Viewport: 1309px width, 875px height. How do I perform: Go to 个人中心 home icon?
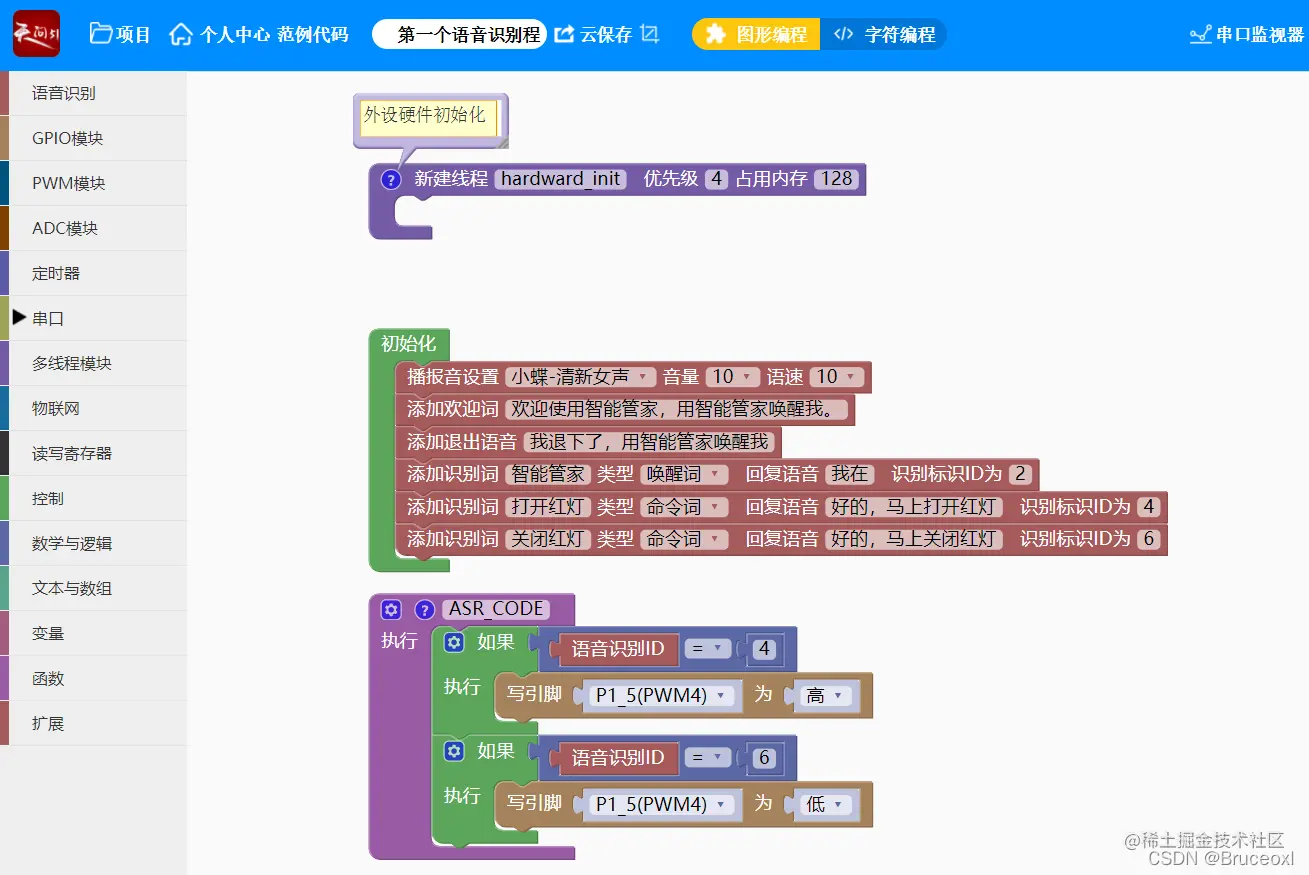click(x=181, y=34)
